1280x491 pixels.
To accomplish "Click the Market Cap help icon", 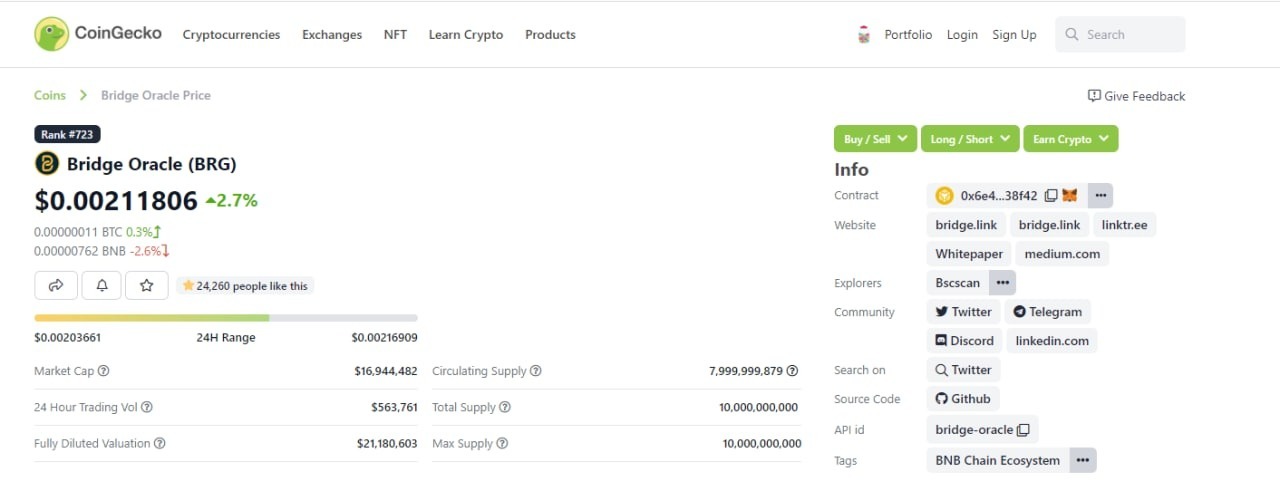I will pos(104,371).
